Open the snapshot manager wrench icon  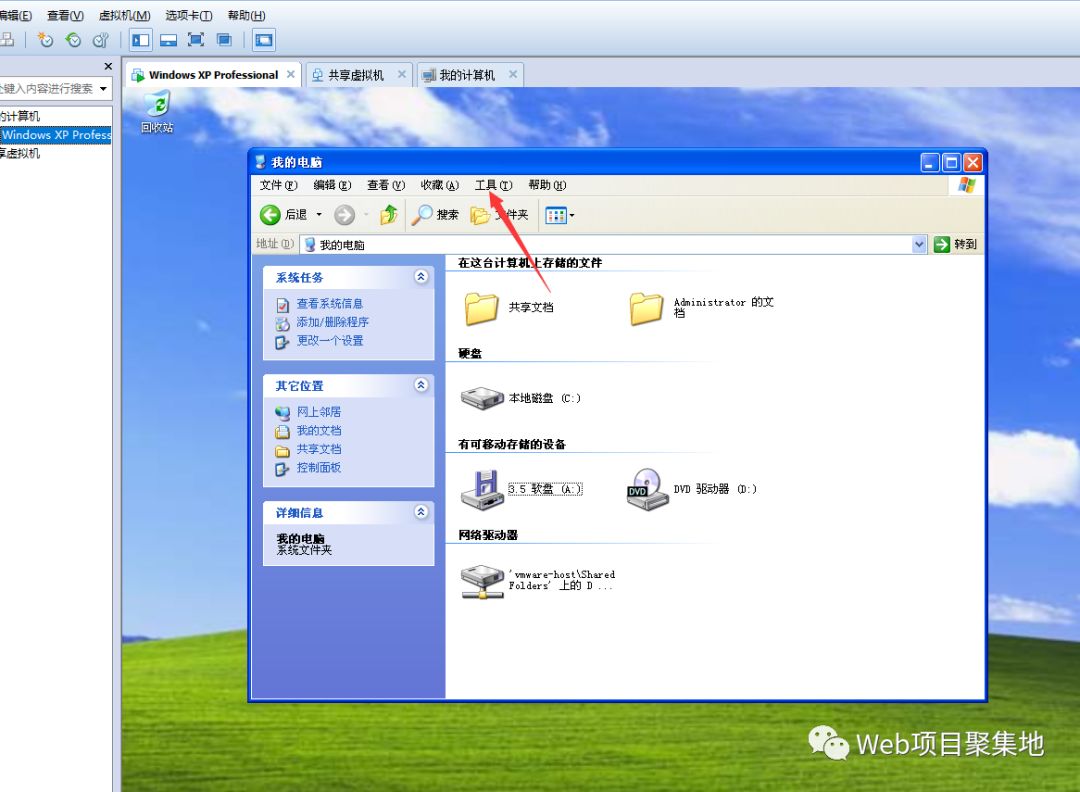(x=101, y=40)
